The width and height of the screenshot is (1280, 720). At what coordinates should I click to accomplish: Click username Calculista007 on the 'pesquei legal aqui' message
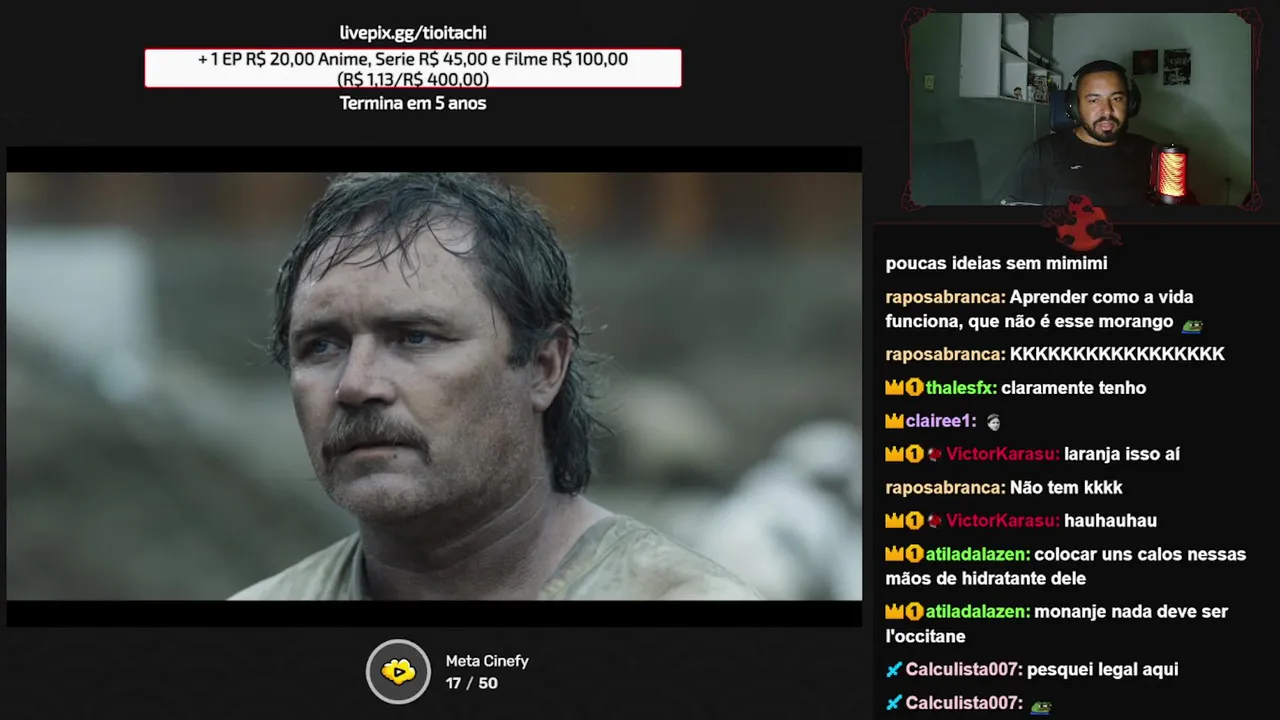[x=964, y=669]
